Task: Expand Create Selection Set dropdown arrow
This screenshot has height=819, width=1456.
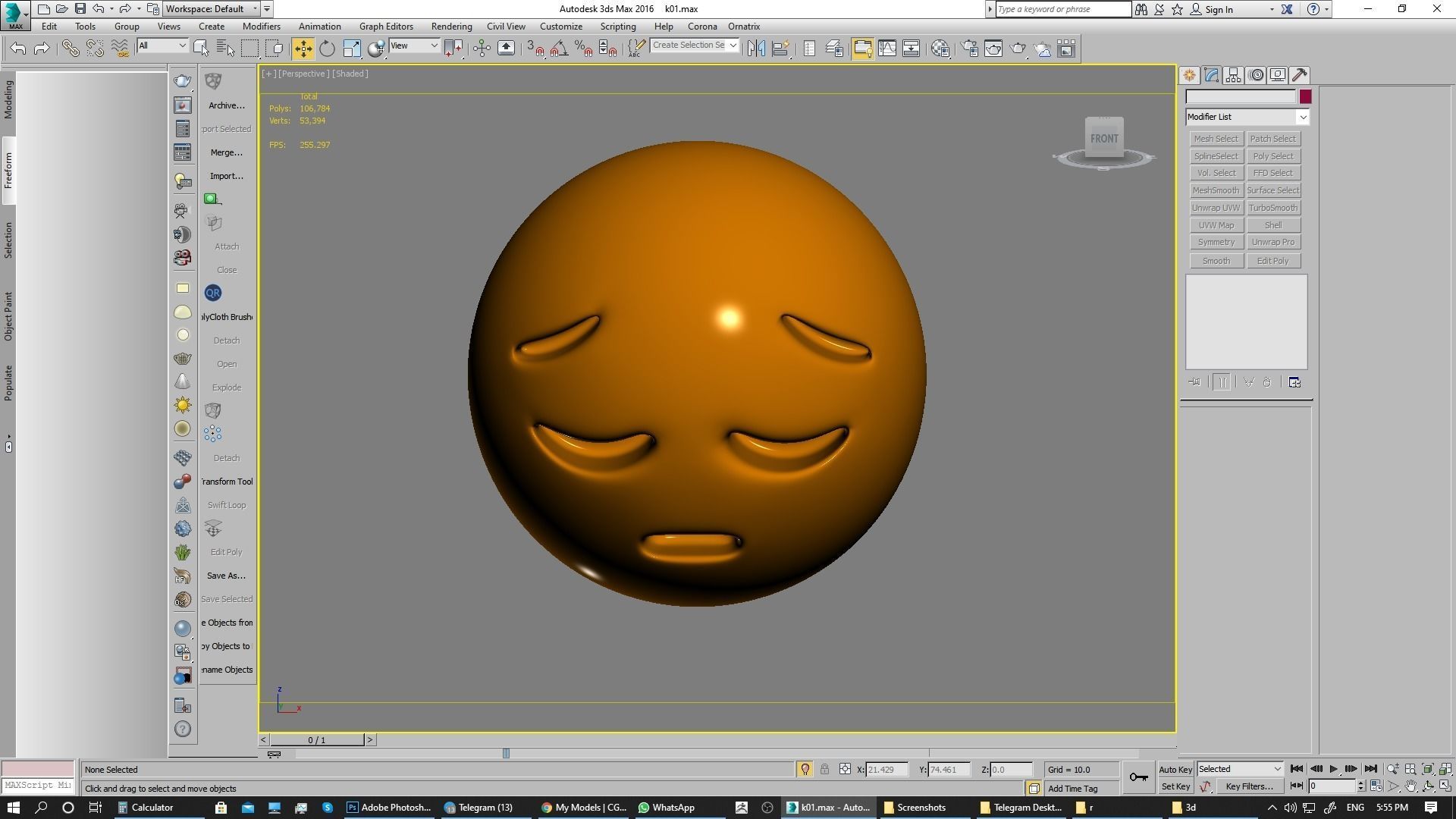Action: tap(733, 45)
